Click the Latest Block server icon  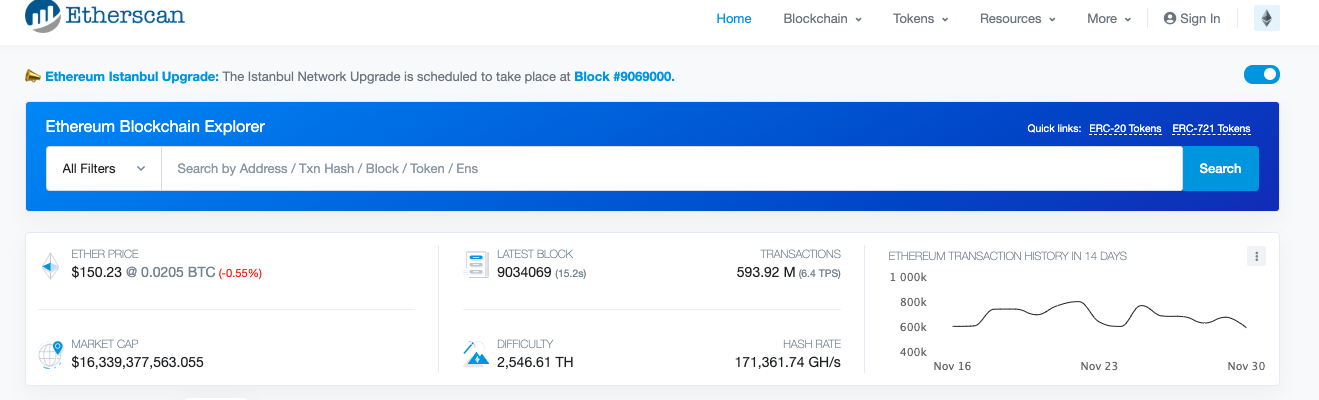pos(475,265)
